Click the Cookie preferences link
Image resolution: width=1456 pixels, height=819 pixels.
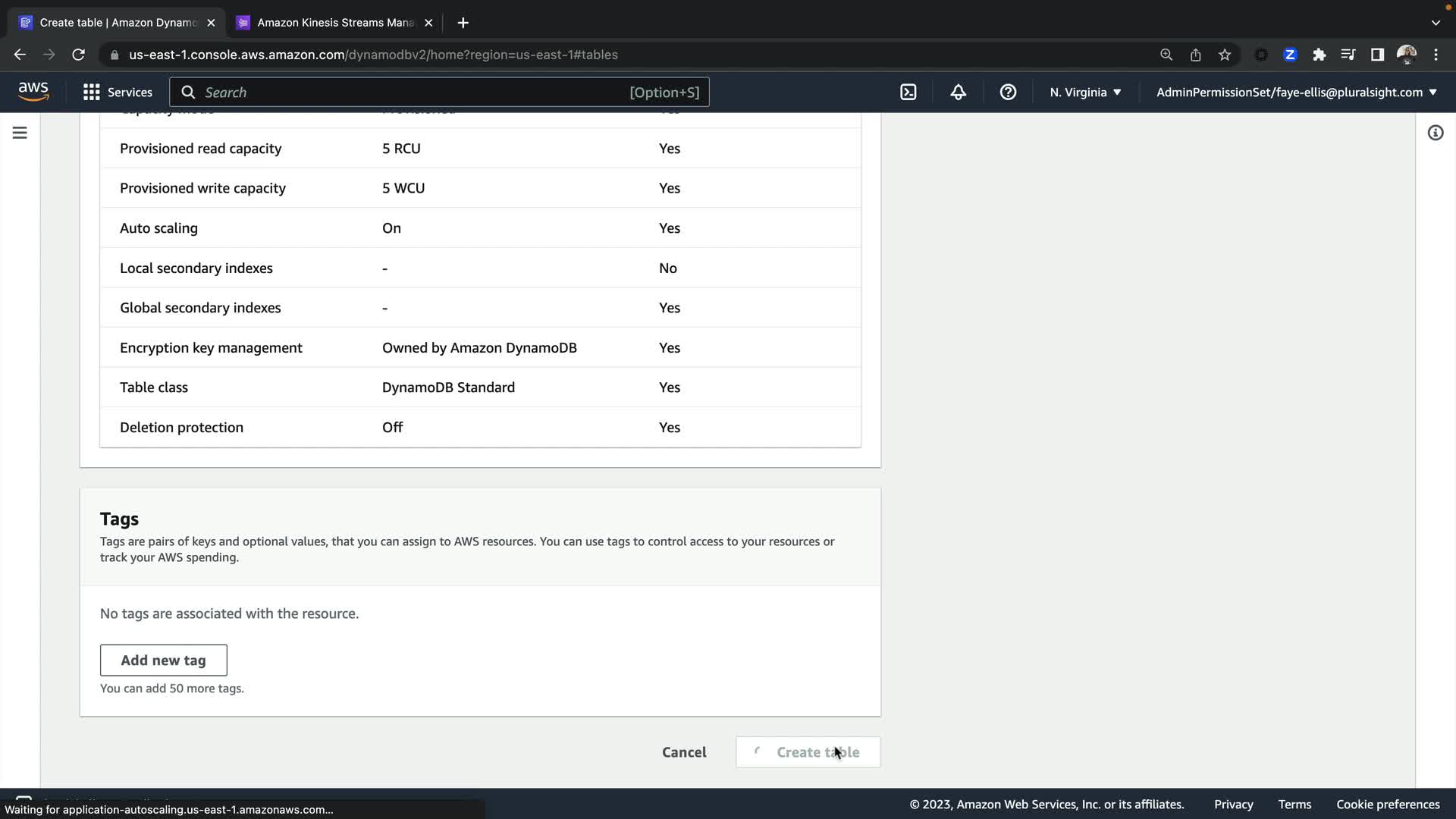click(1387, 804)
